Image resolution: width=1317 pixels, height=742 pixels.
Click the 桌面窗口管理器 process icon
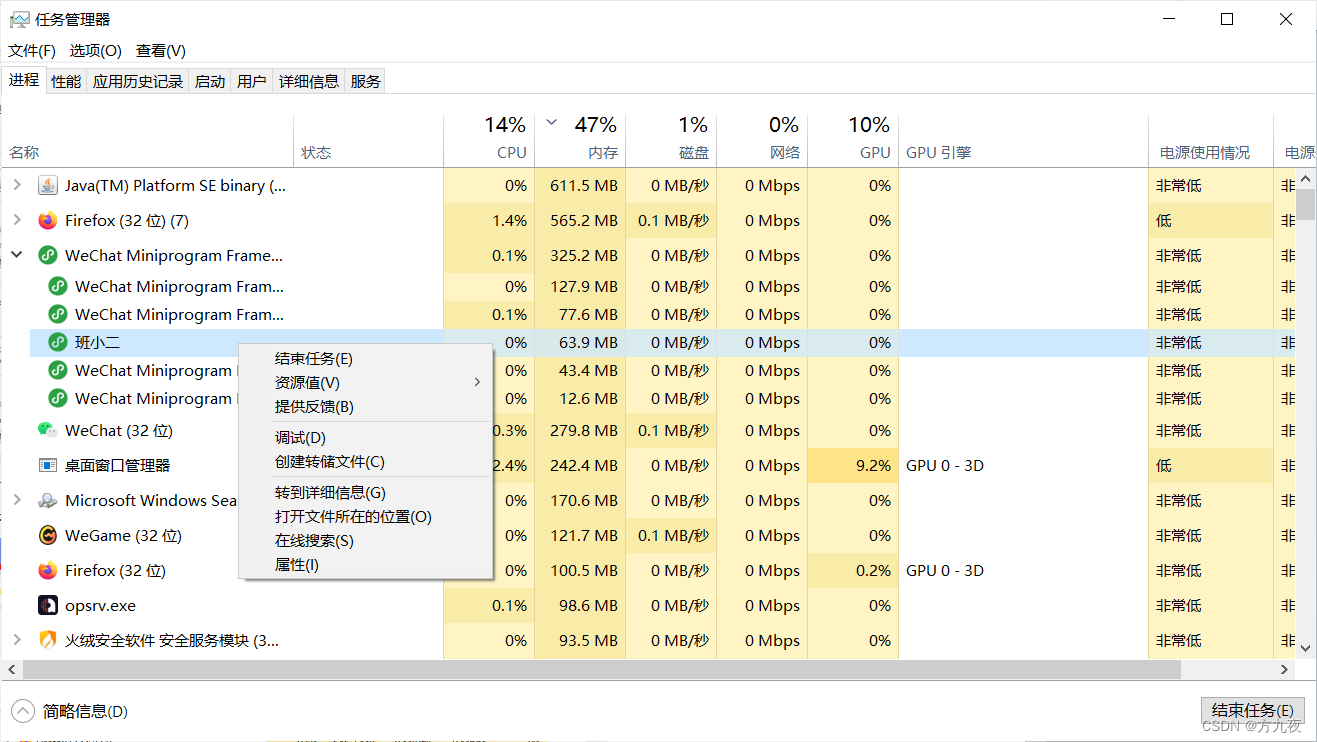click(x=48, y=466)
